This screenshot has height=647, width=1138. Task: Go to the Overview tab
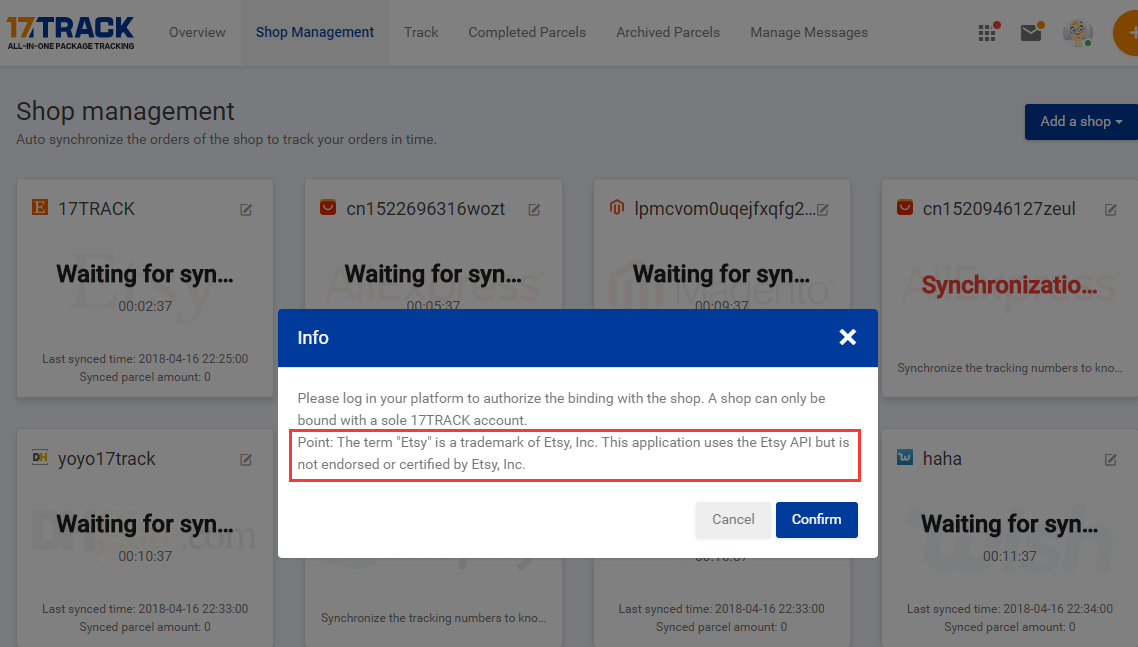[197, 33]
